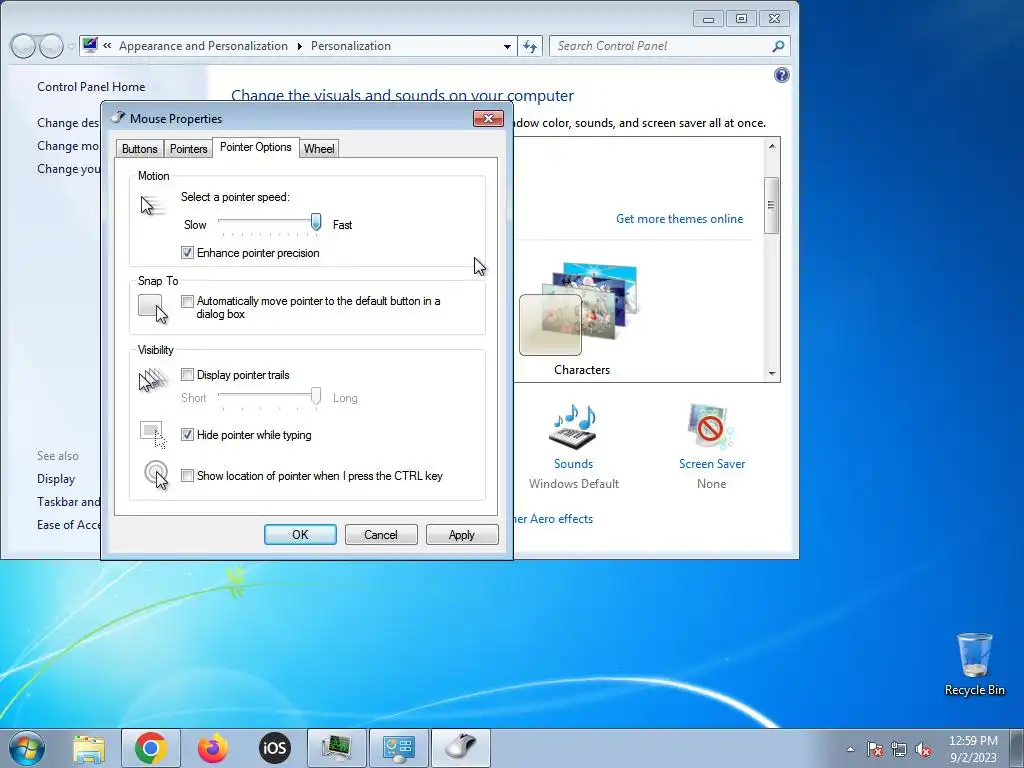The width and height of the screenshot is (1024, 768).
Task: Click the Control Panel back arrow button
Action: (23, 46)
